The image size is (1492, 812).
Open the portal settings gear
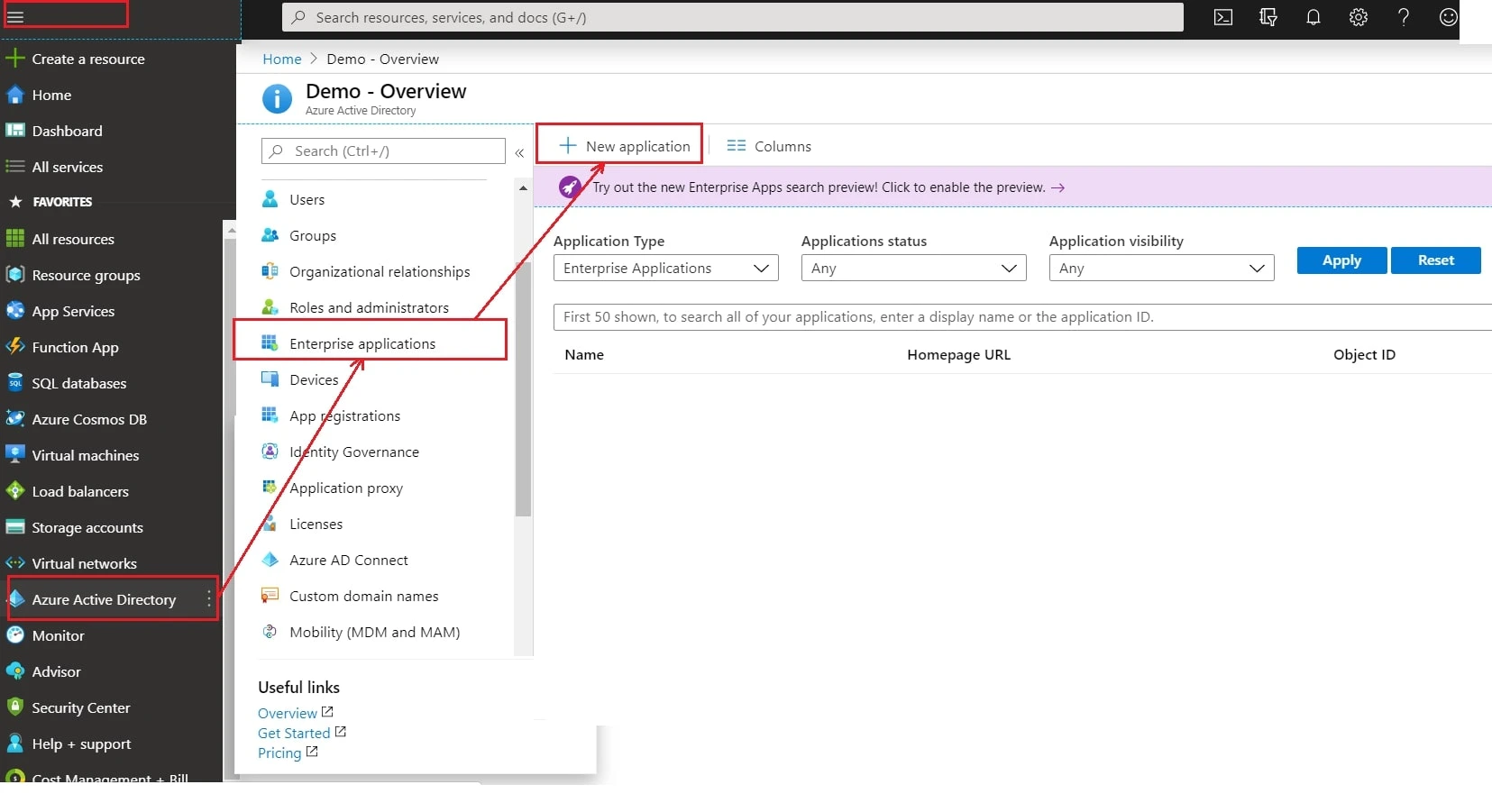coord(1358,17)
